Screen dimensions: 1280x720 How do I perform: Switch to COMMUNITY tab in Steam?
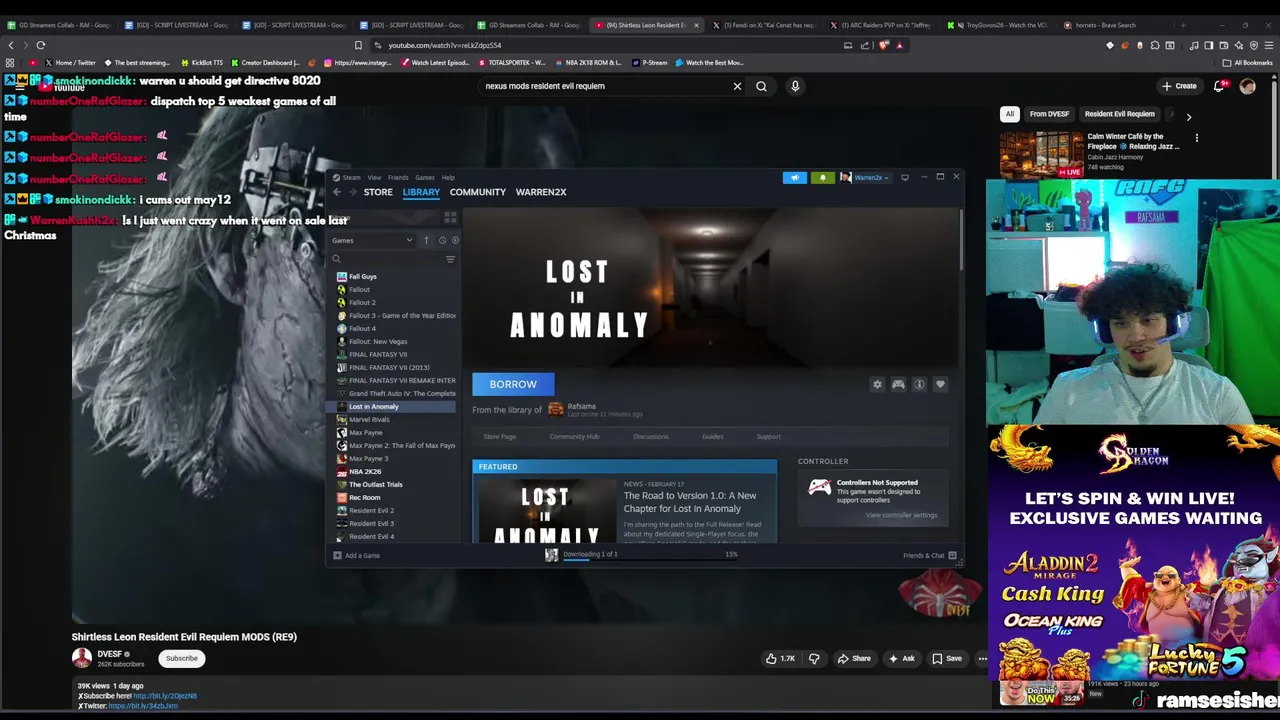point(478,192)
